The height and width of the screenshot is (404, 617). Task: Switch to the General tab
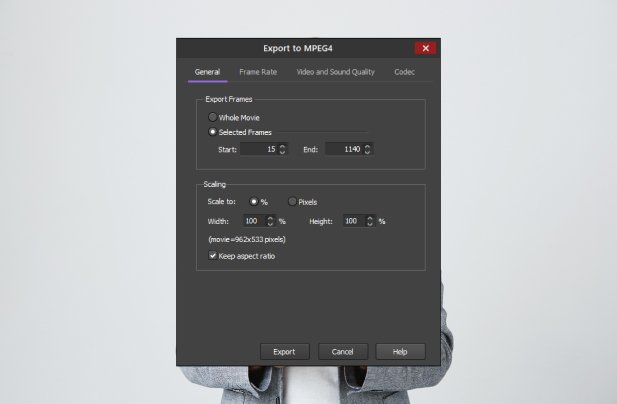coord(207,72)
